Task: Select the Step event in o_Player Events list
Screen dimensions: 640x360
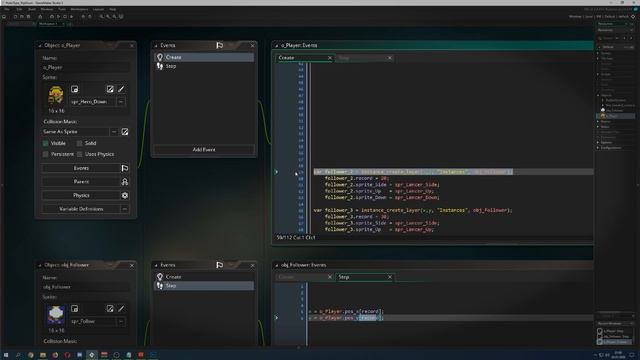Action: tap(204, 66)
